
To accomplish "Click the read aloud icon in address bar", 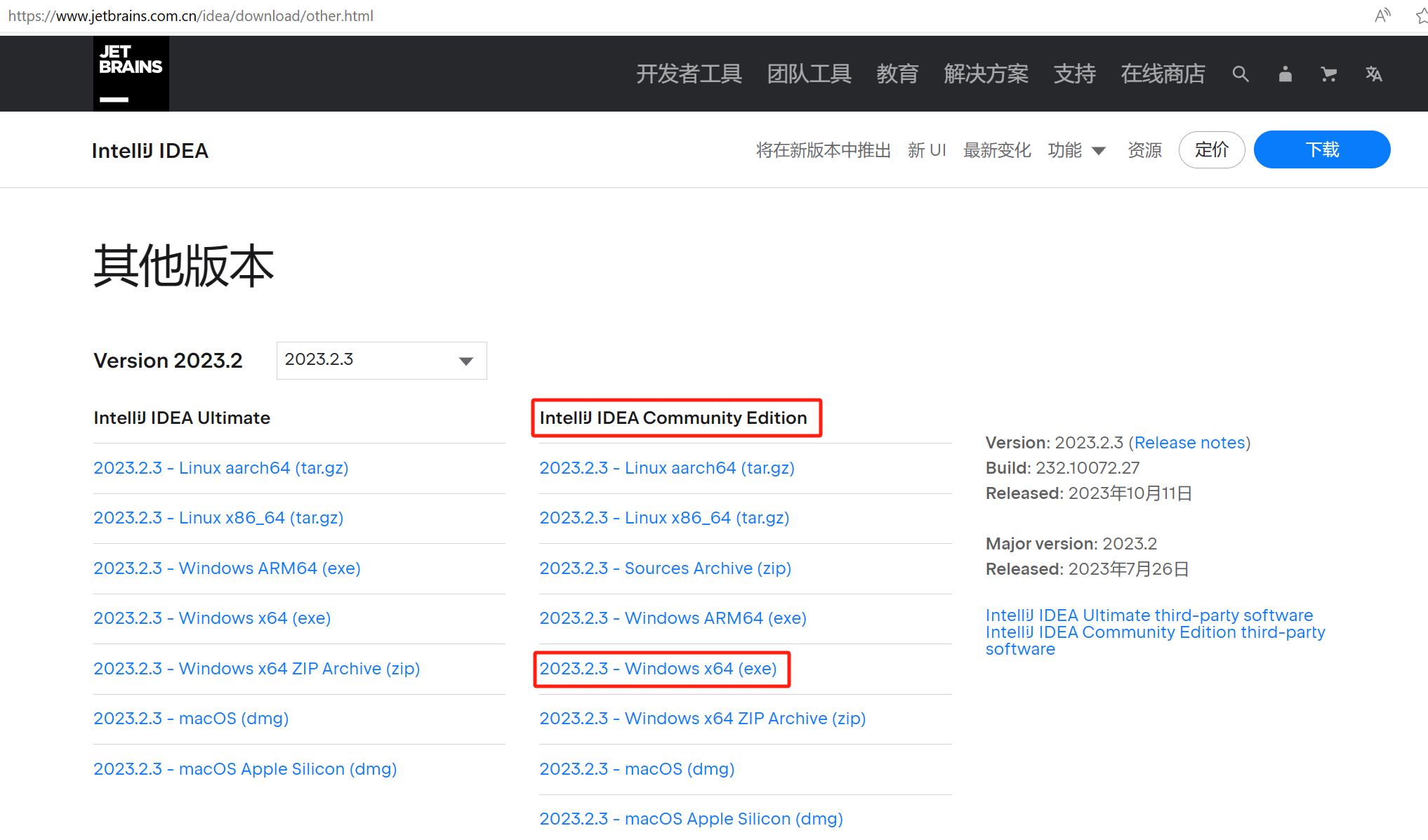I will pyautogui.click(x=1382, y=15).
